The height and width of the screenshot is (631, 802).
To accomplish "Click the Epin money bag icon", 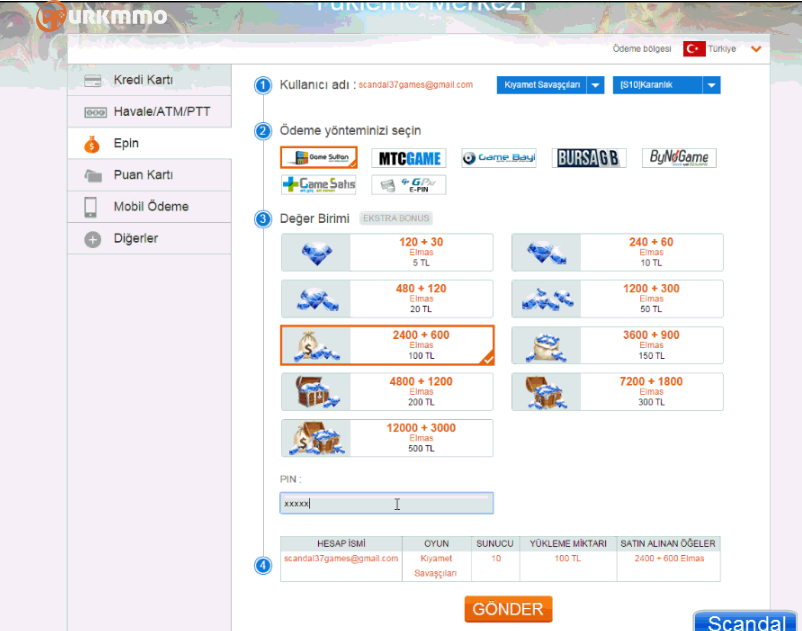I will (x=92, y=145).
